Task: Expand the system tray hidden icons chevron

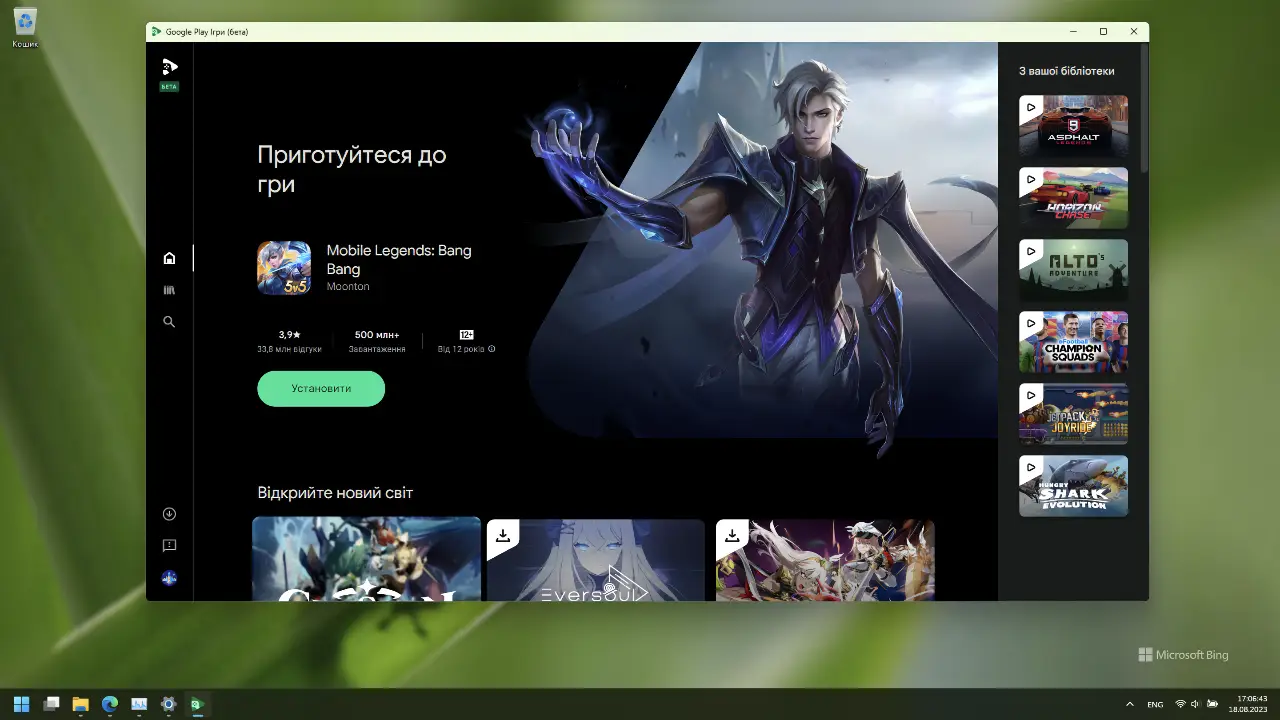Action: click(1130, 704)
